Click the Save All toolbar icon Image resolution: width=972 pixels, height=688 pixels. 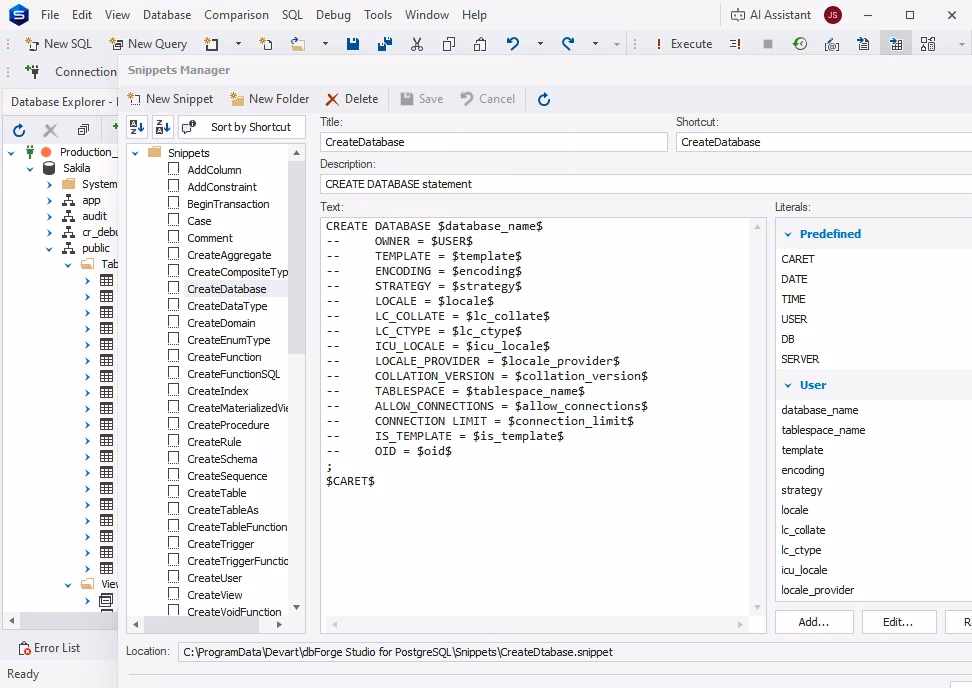[385, 44]
